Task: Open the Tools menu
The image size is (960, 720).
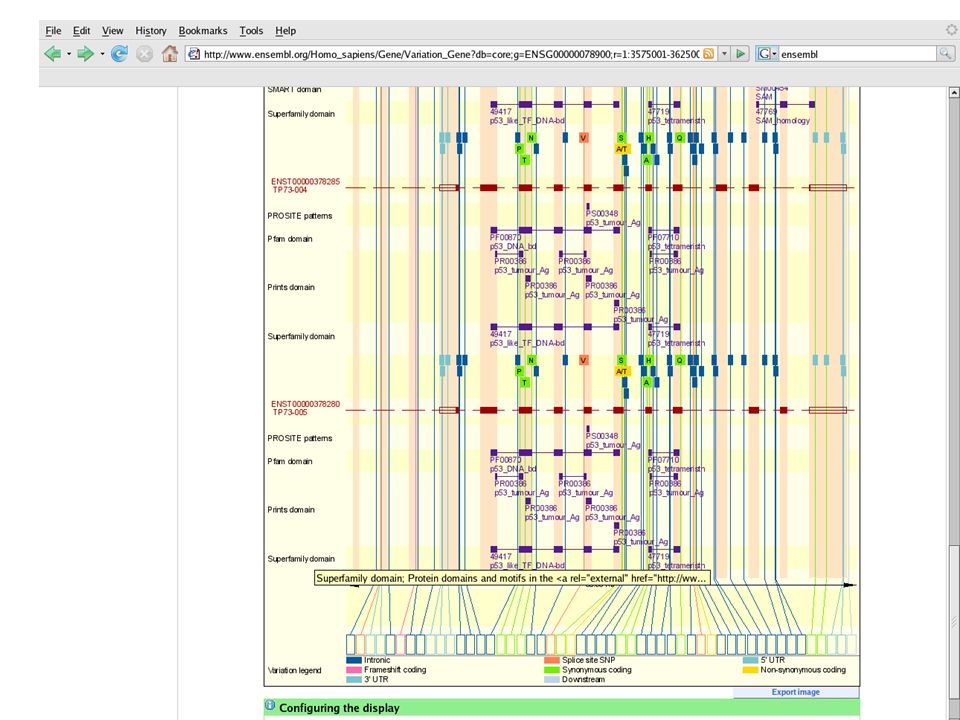Action: tap(251, 31)
